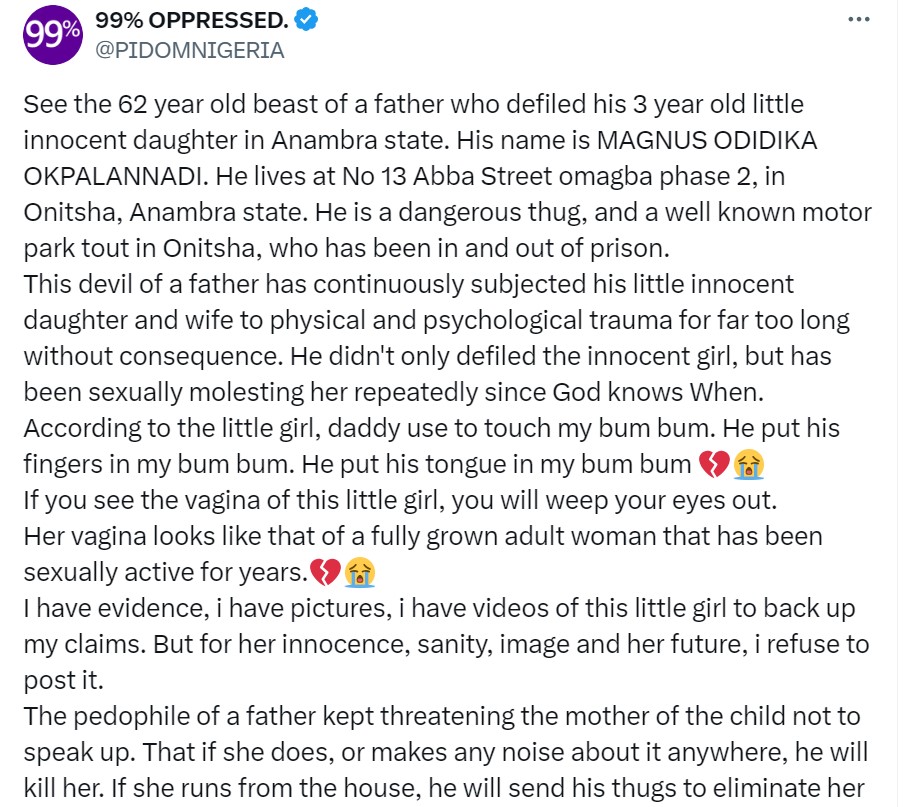Image resolution: width=906 pixels, height=807 pixels.
Task: Click the tweet line starting "I have evidence"
Action: coord(436,609)
